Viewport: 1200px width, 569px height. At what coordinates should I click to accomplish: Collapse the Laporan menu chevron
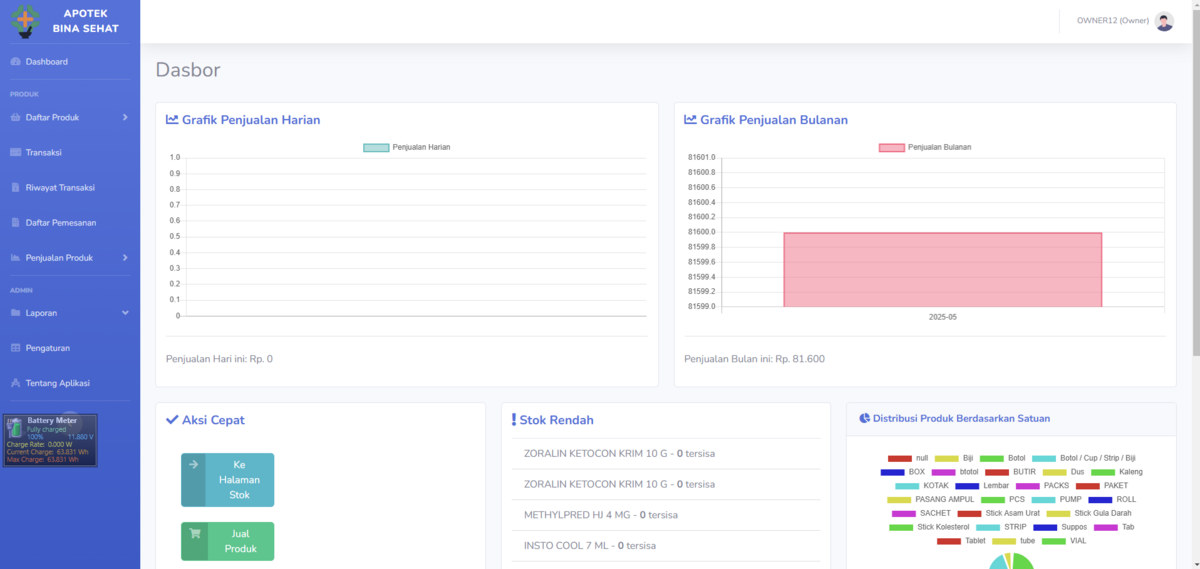[125, 313]
